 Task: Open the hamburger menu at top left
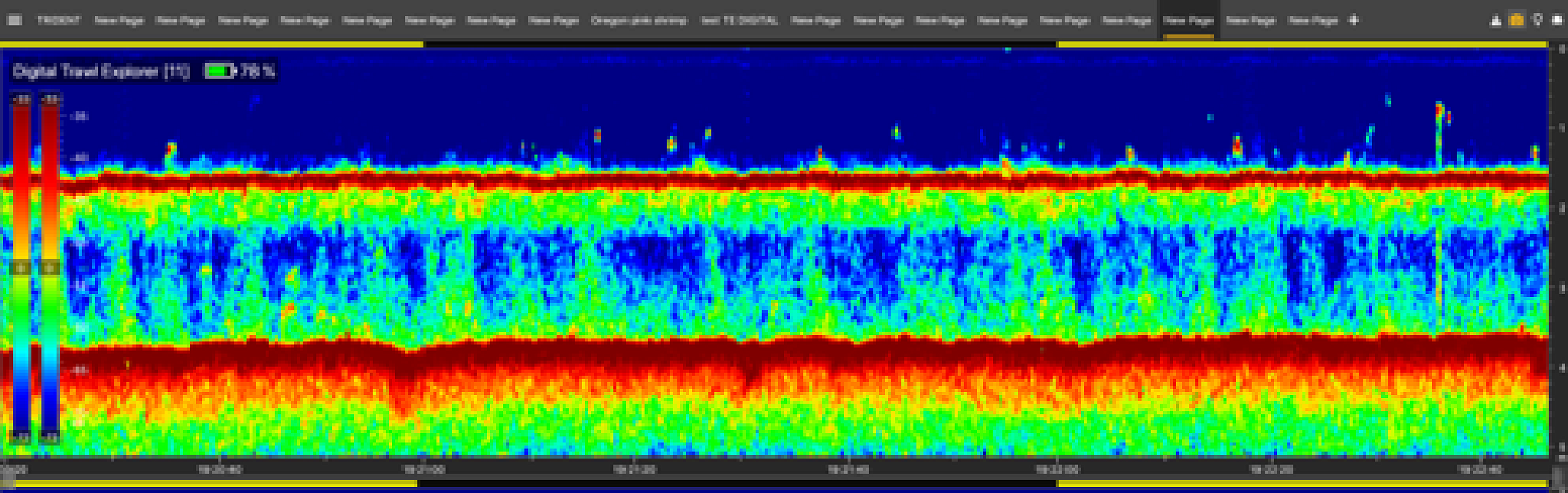coord(14,20)
